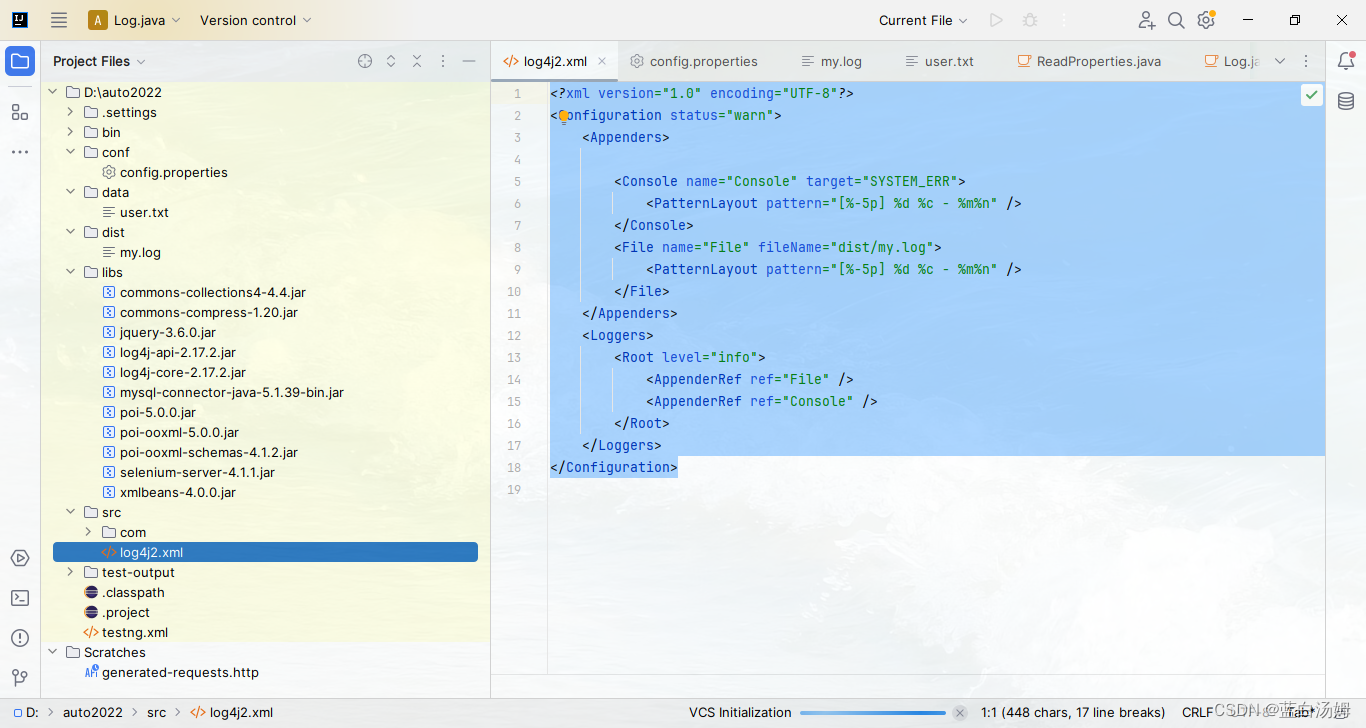Click the inspection green checkmark widget
The width and height of the screenshot is (1366, 728).
tap(1312, 95)
